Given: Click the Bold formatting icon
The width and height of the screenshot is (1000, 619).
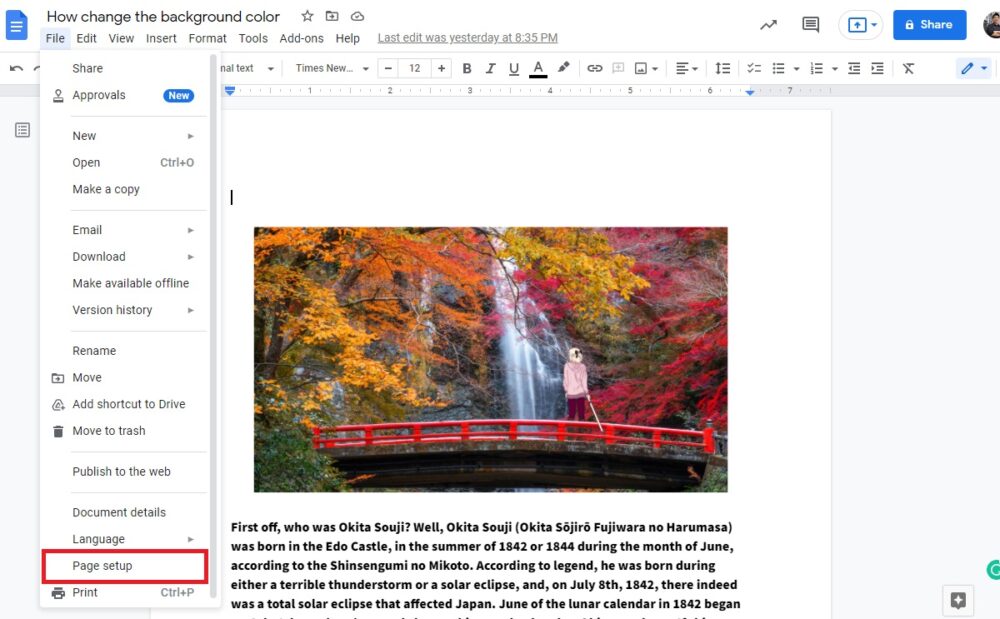Looking at the screenshot, I should (x=466, y=68).
